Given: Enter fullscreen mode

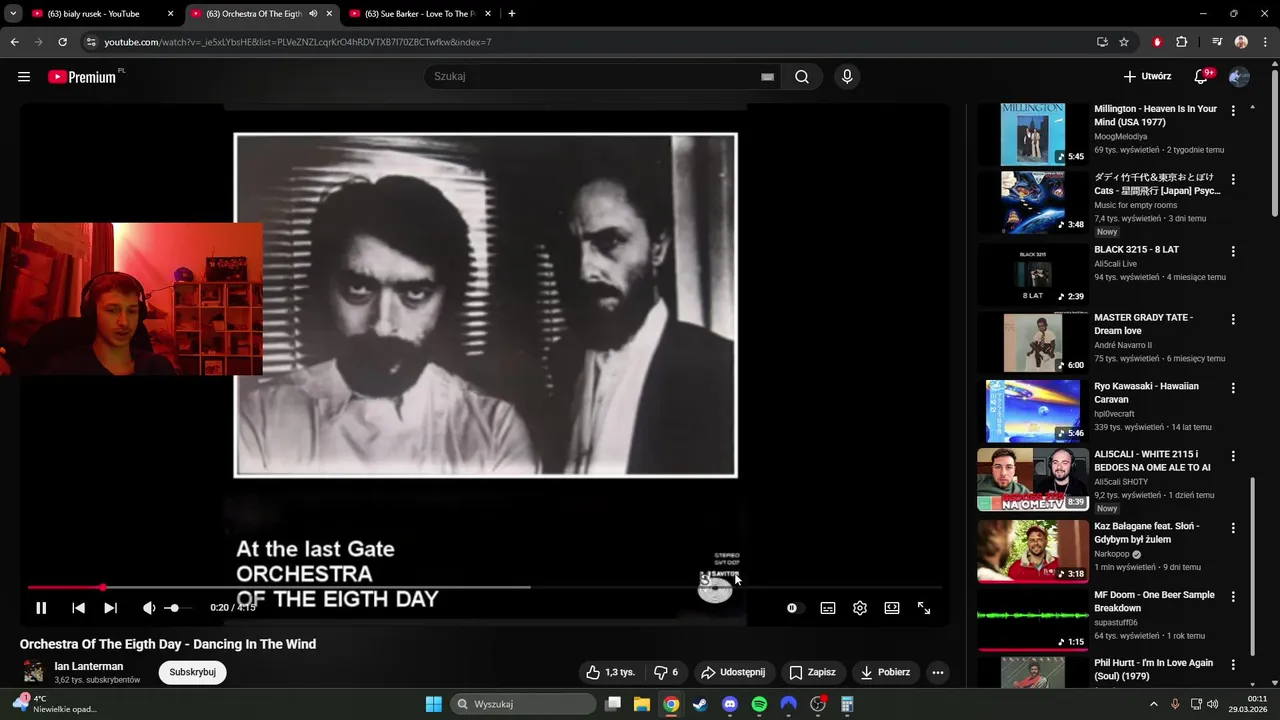Looking at the screenshot, I should (x=924, y=608).
